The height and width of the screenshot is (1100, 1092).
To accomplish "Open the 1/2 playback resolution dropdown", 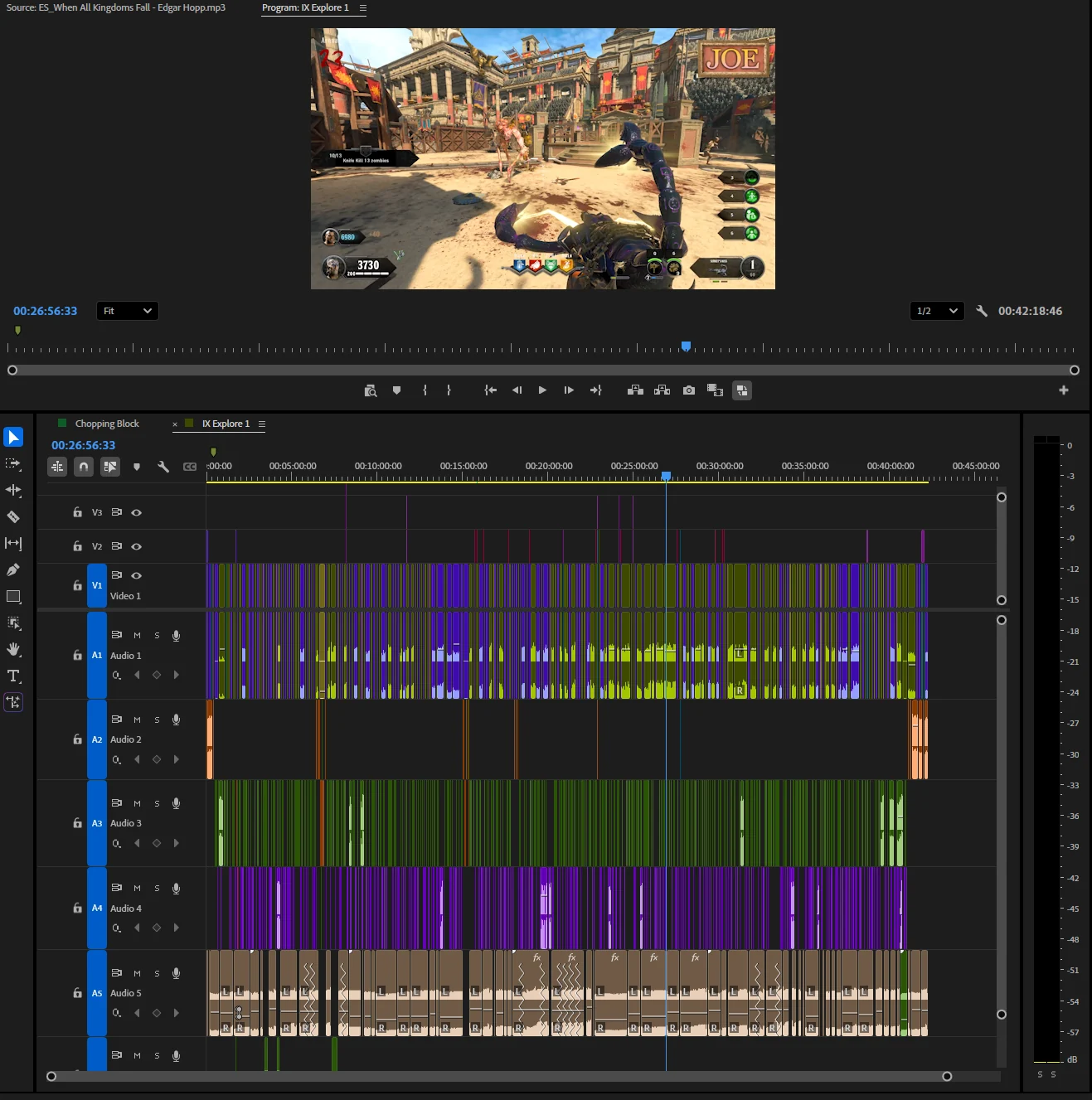I will [x=937, y=311].
